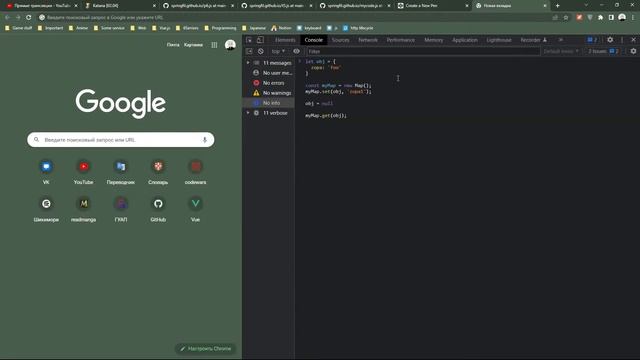Click the browser back arrow
This screenshot has height=360, width=640.
tap(7, 18)
